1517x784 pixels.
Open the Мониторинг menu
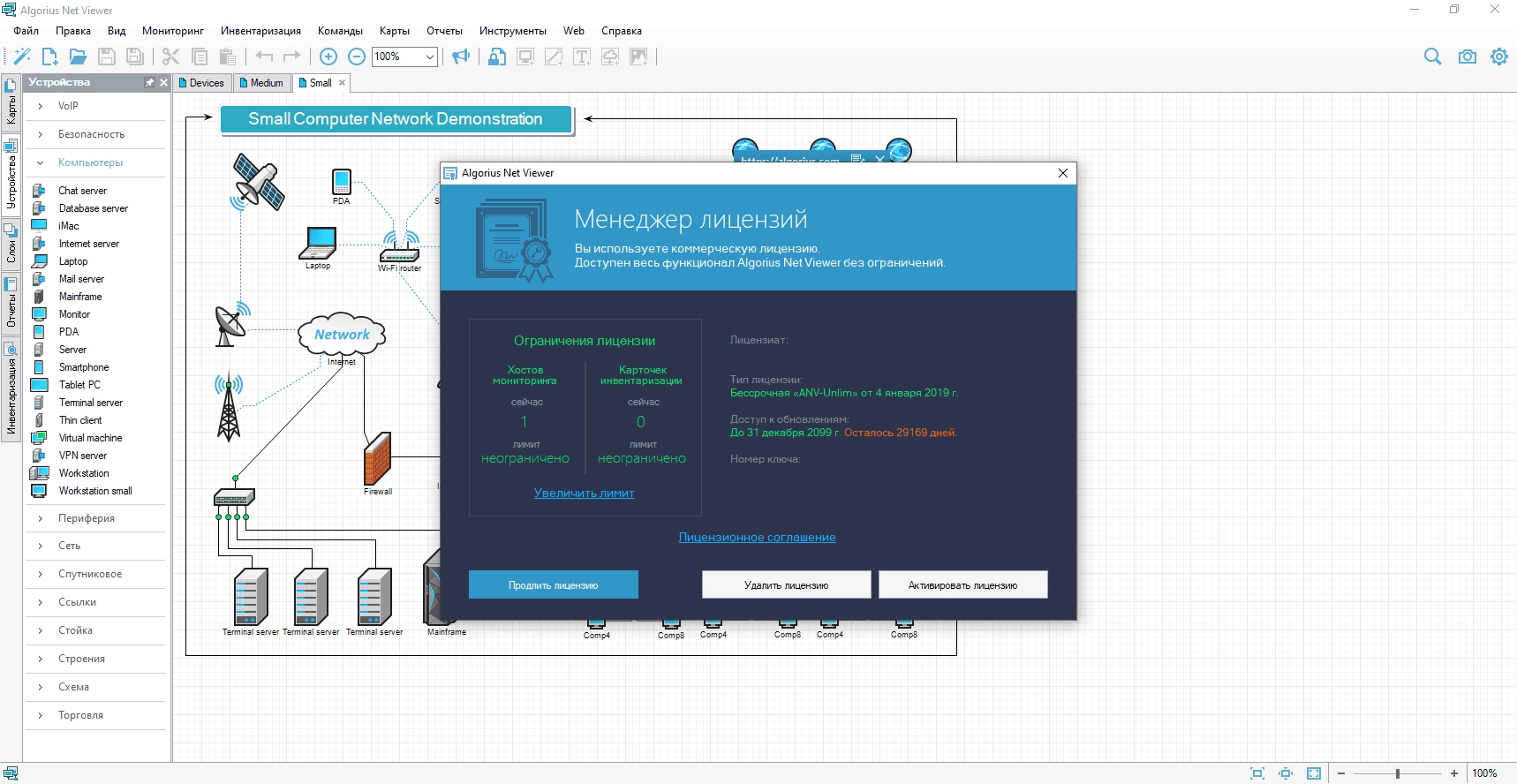coord(173,31)
